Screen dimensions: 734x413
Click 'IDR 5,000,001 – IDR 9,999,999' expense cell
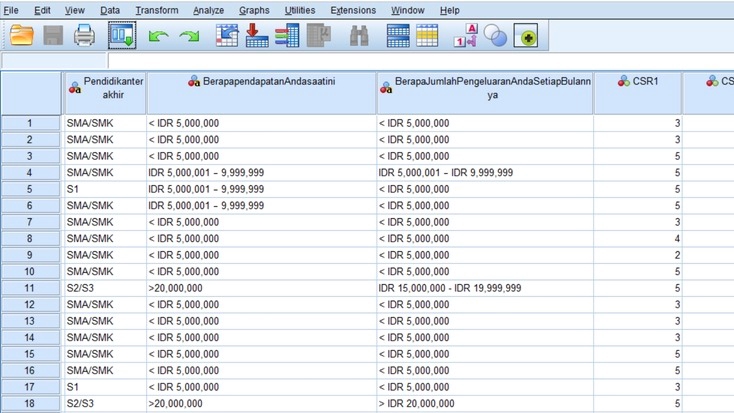pyautogui.click(x=485, y=173)
